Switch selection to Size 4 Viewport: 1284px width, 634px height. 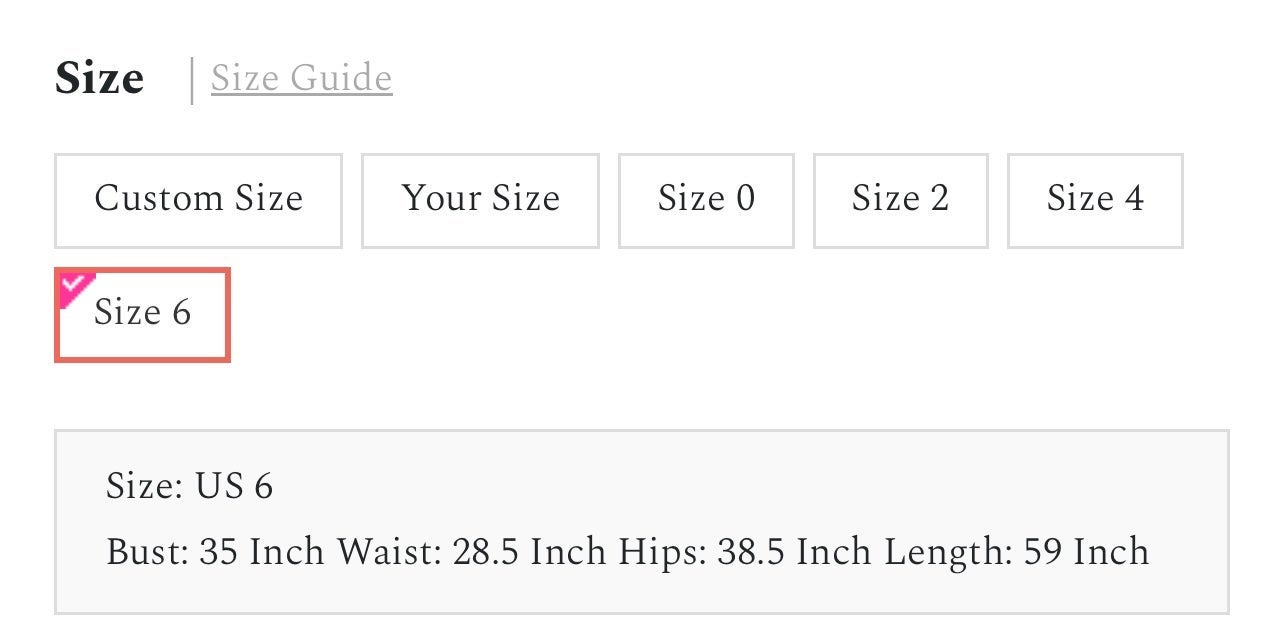(x=1095, y=200)
